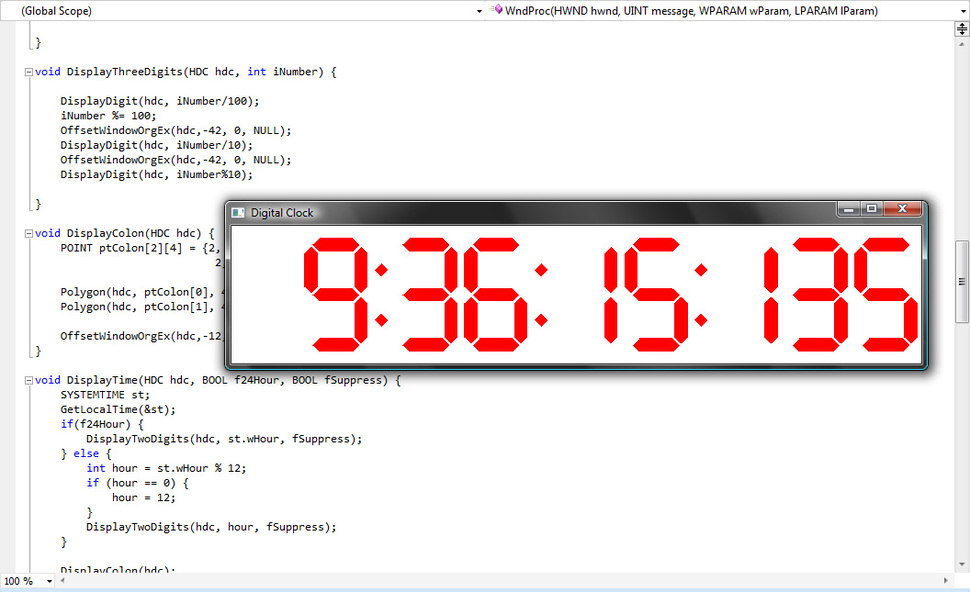Collapse the DisplayTime function outline

click(x=28, y=380)
